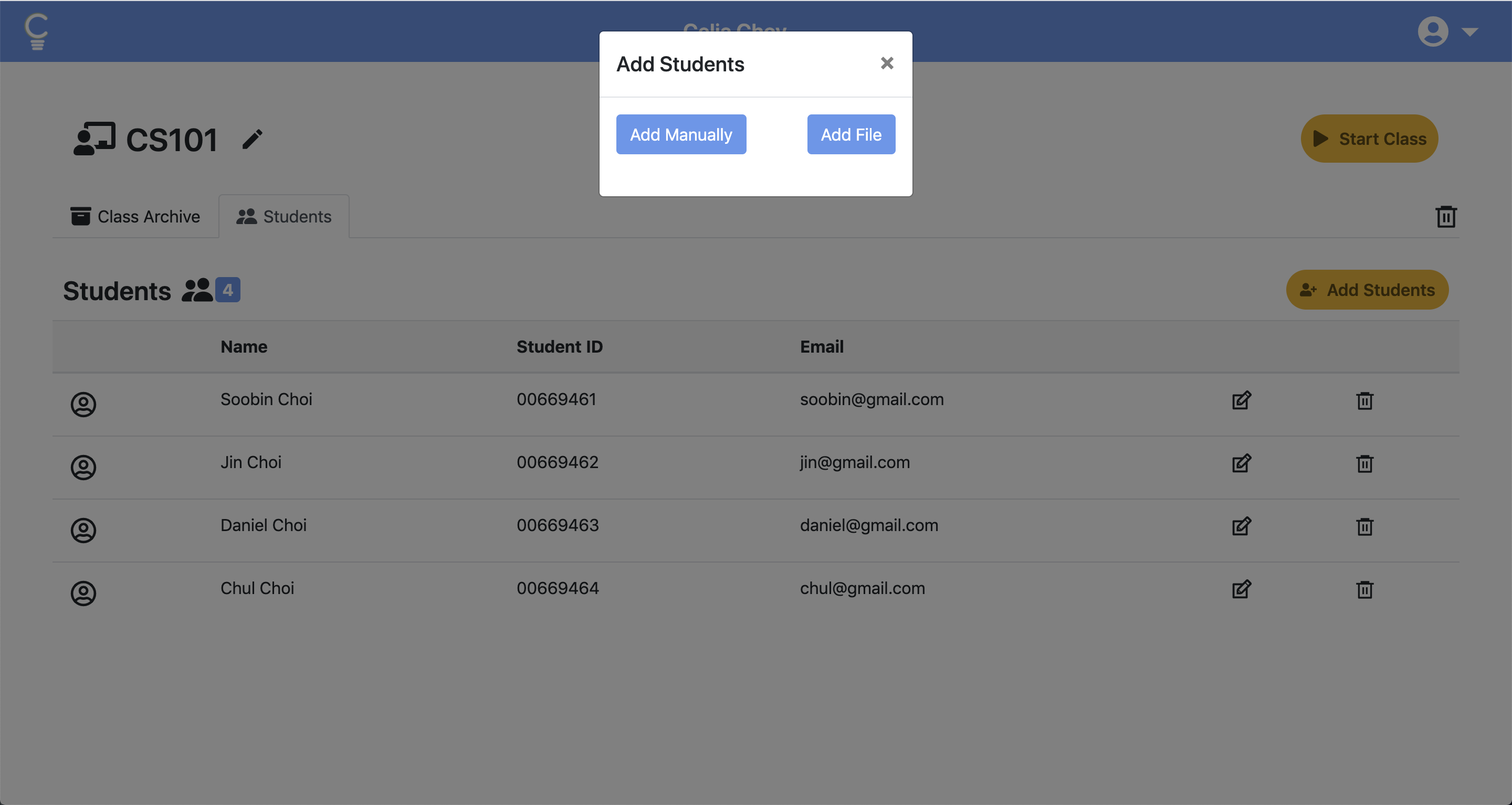Switch to the Class Archive tab
The width and height of the screenshot is (1512, 805).
coord(135,217)
